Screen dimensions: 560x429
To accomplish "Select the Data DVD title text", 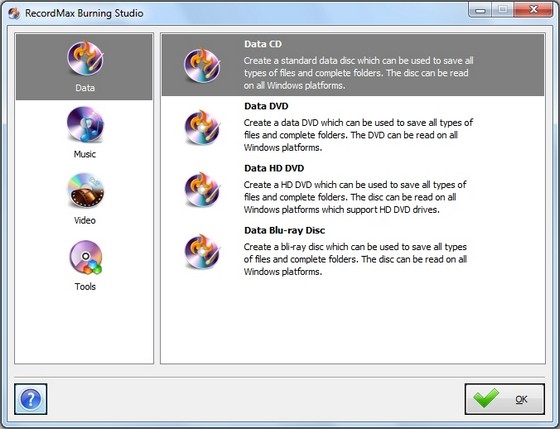I will coord(266,106).
